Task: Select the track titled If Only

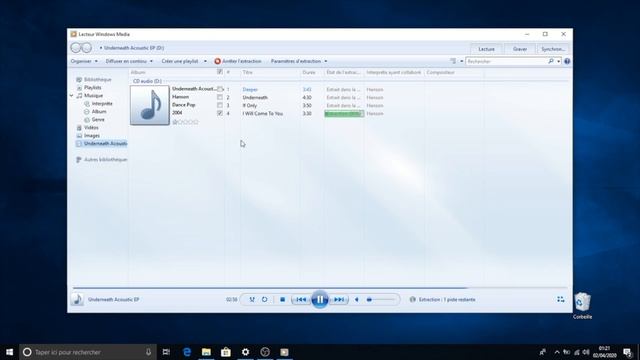Action: (250, 105)
